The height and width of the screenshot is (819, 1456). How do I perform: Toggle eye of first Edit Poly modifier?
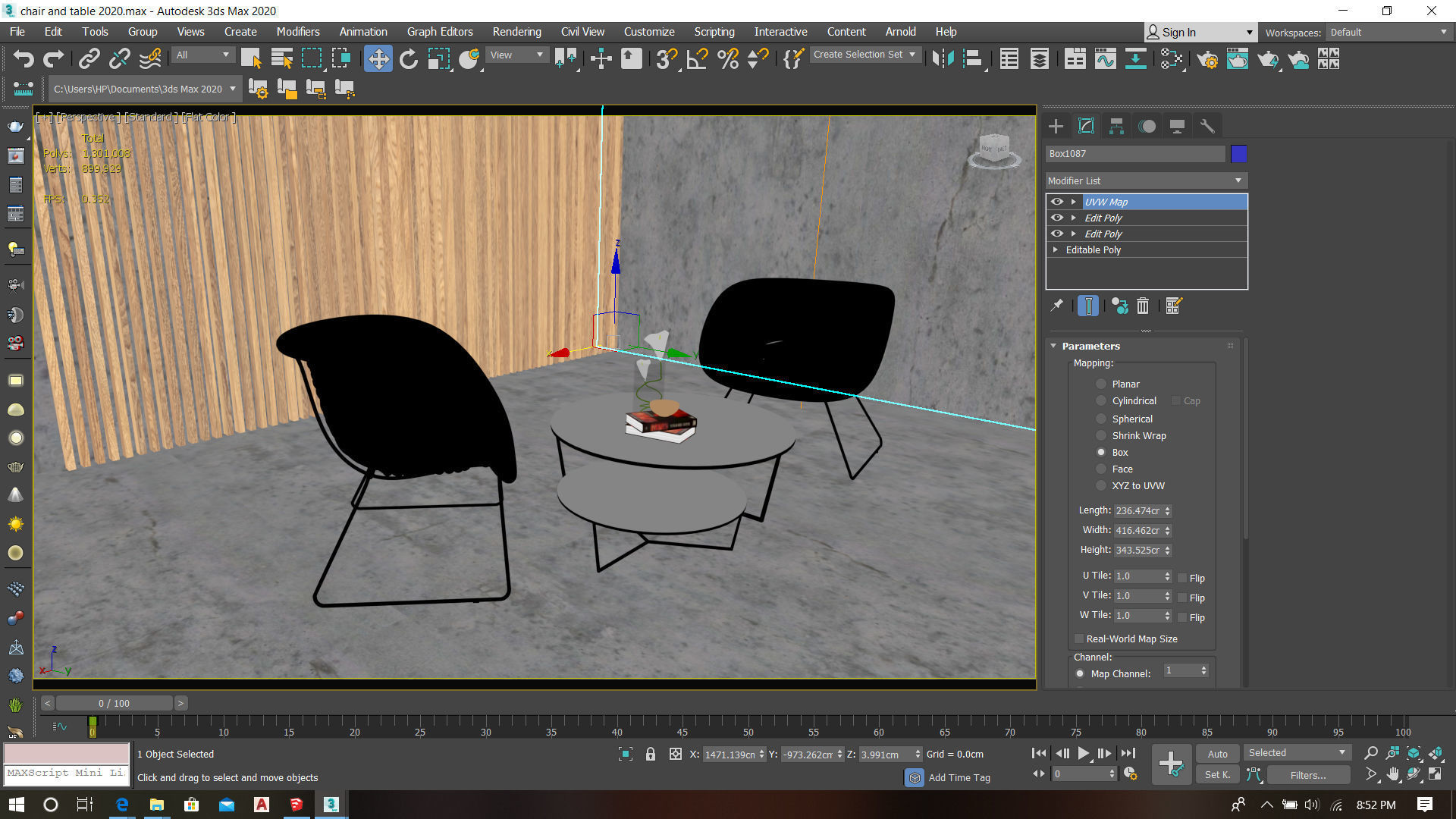1057,218
